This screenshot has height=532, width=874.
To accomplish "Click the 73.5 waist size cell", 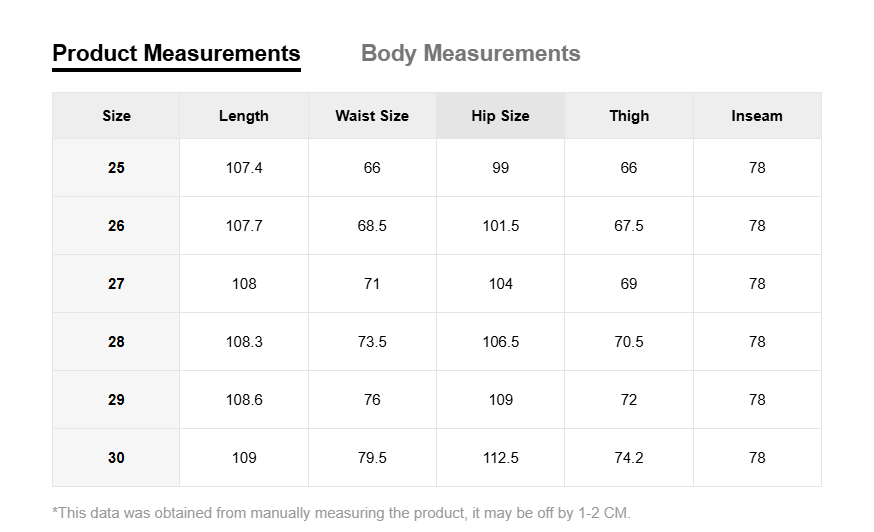I will coord(372,342).
